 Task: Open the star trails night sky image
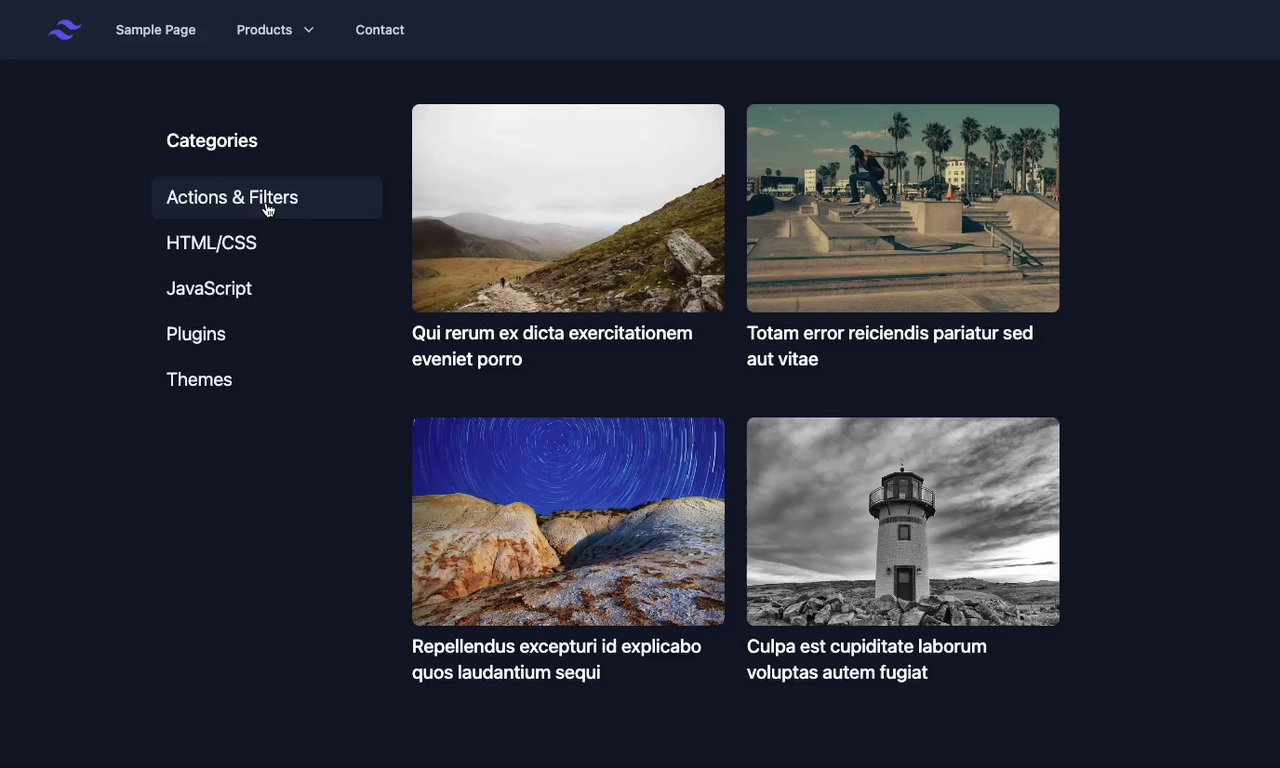(x=568, y=522)
